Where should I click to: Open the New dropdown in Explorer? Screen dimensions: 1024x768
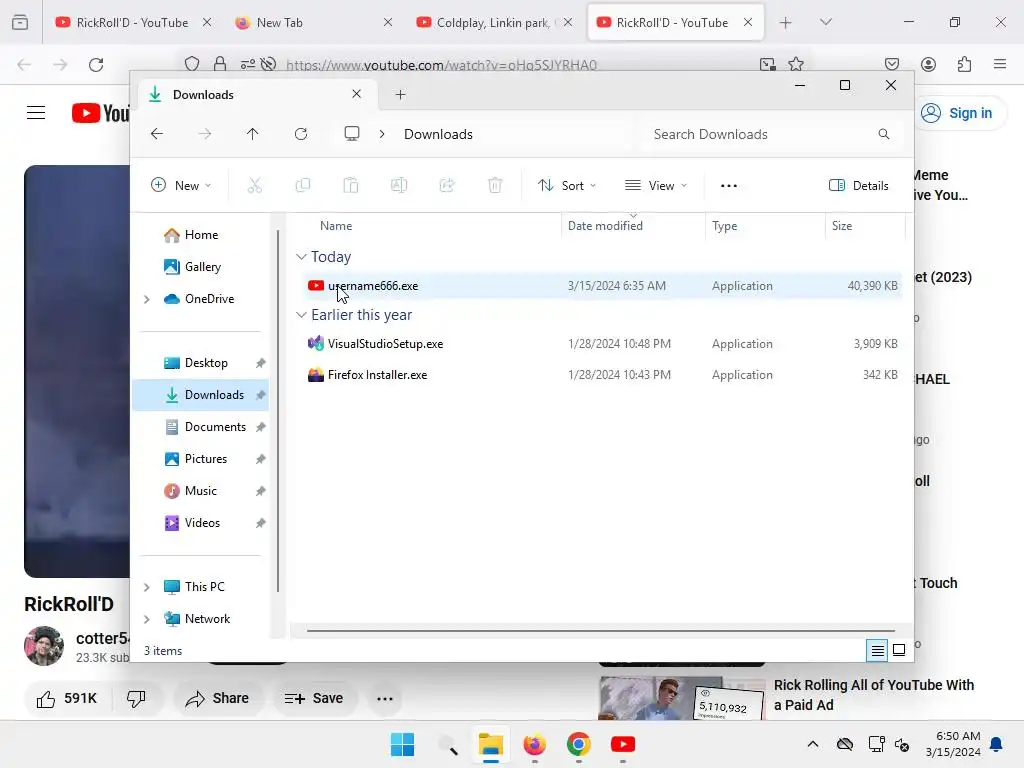tap(181, 185)
